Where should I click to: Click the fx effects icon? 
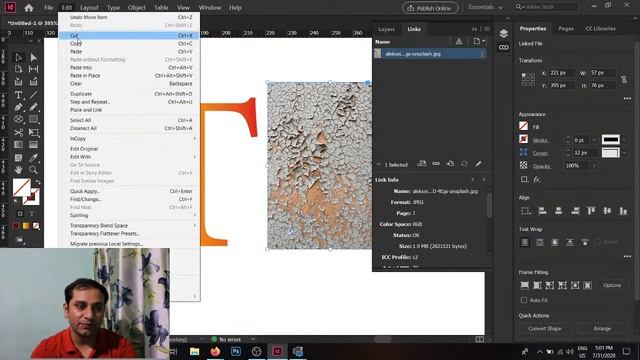(x=537, y=180)
